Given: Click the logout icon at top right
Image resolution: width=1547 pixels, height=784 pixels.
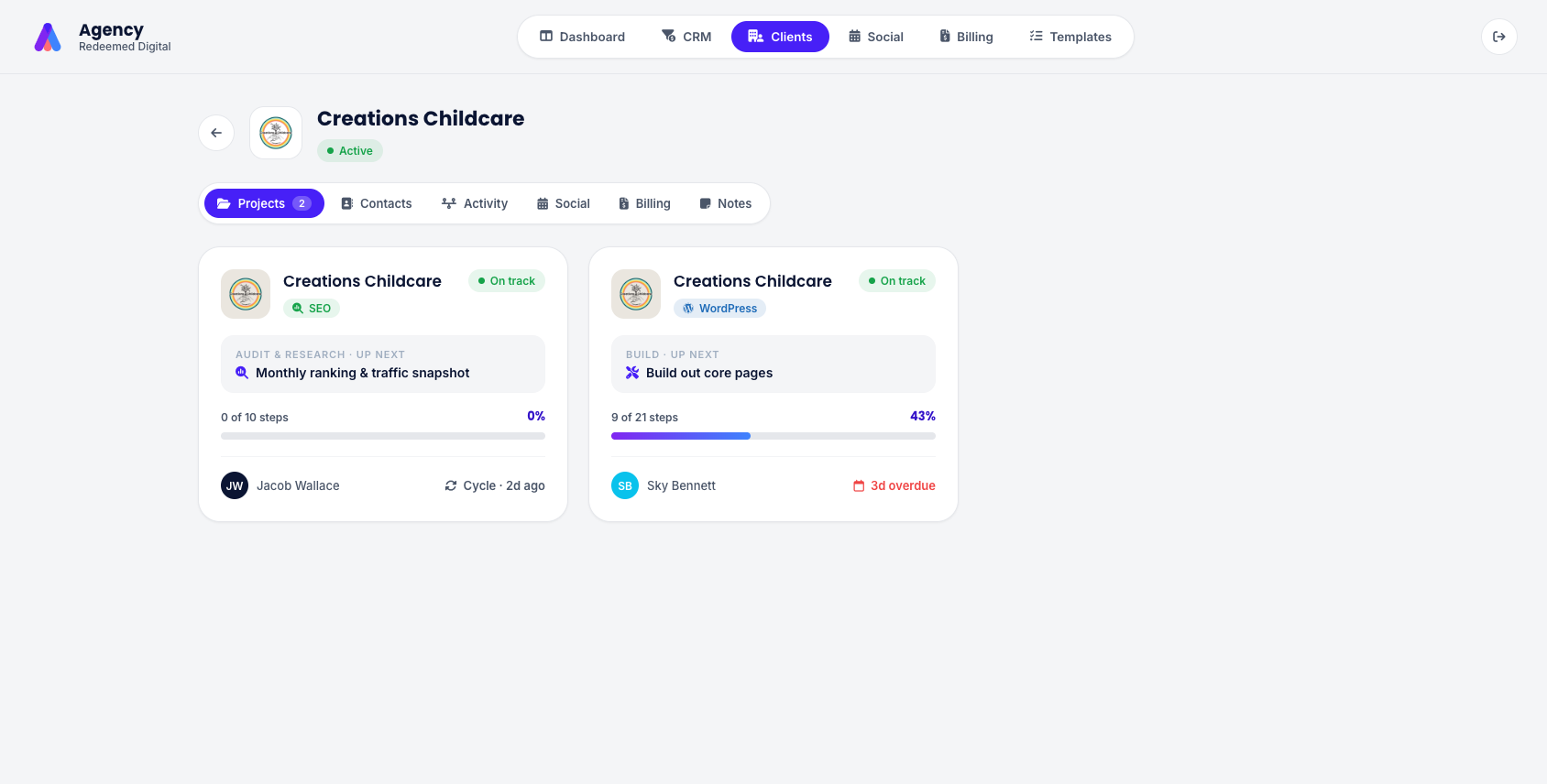Looking at the screenshot, I should (1499, 37).
